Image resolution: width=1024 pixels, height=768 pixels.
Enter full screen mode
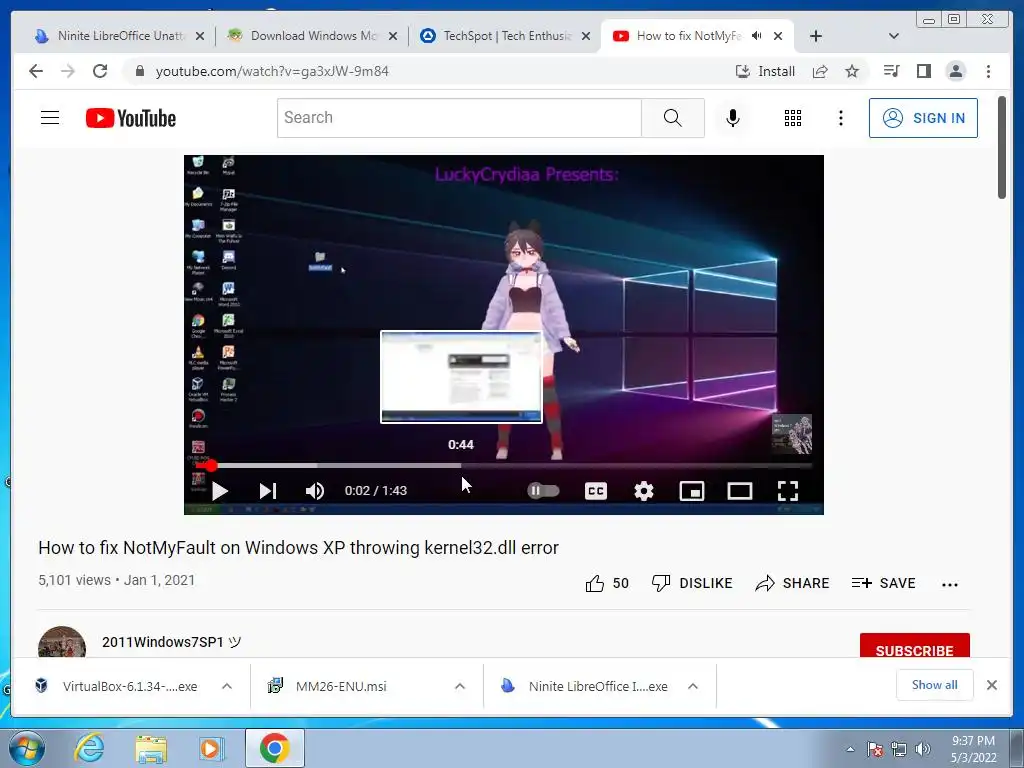tap(788, 491)
